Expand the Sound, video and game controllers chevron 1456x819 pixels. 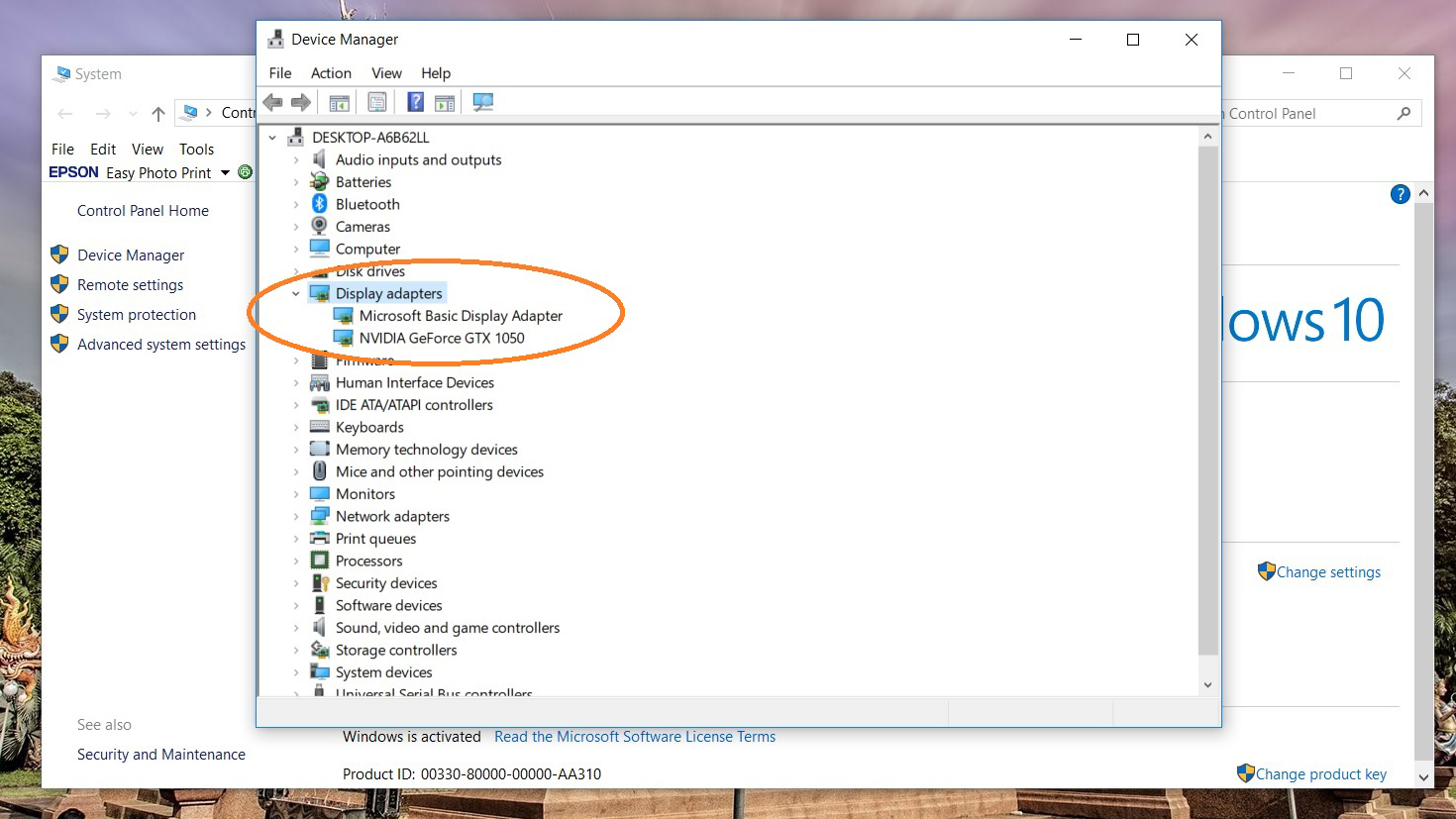tap(296, 628)
